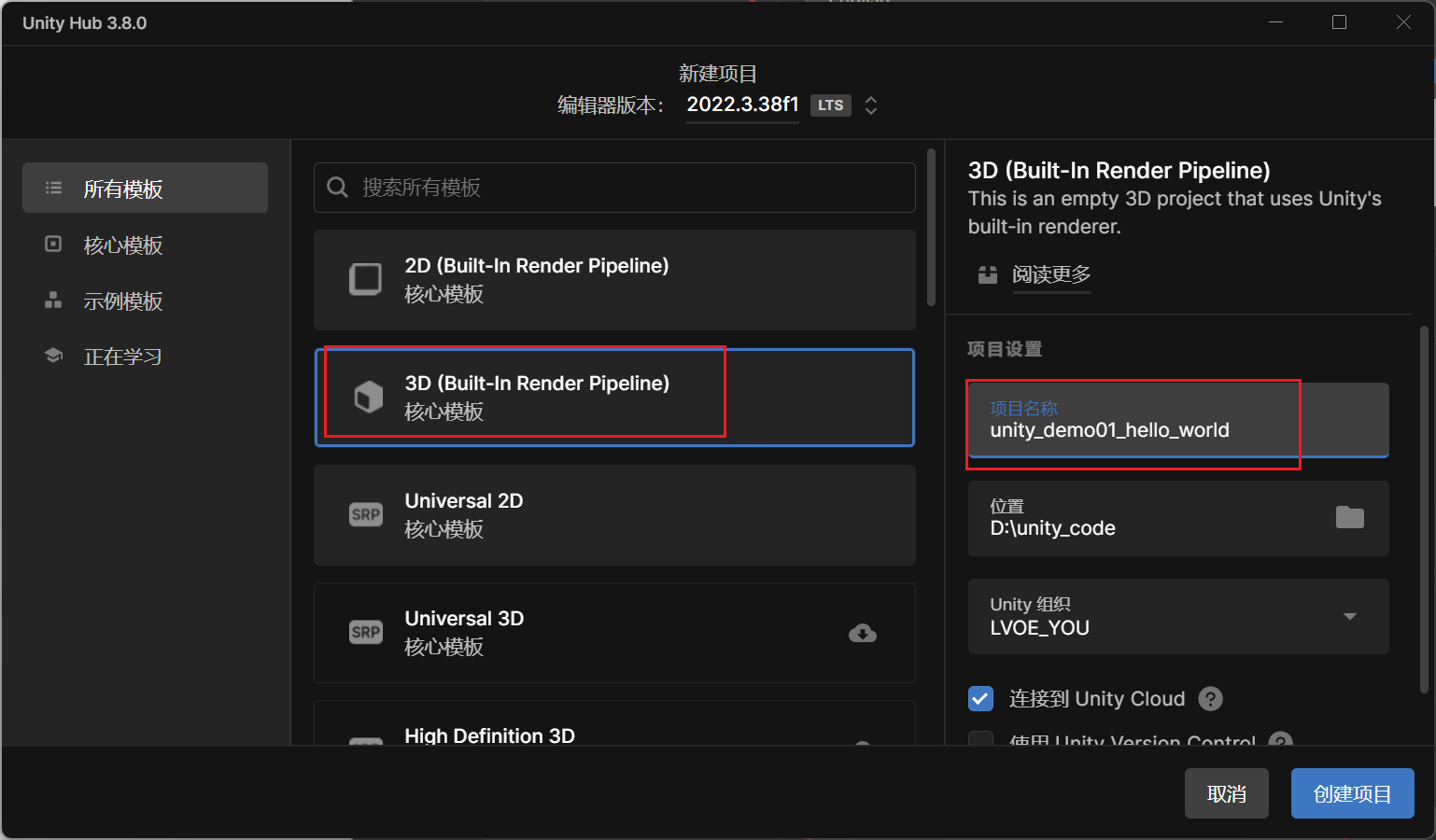The height and width of the screenshot is (840, 1436).
Task: Browse project location with folder icon
Action: click(x=1350, y=517)
